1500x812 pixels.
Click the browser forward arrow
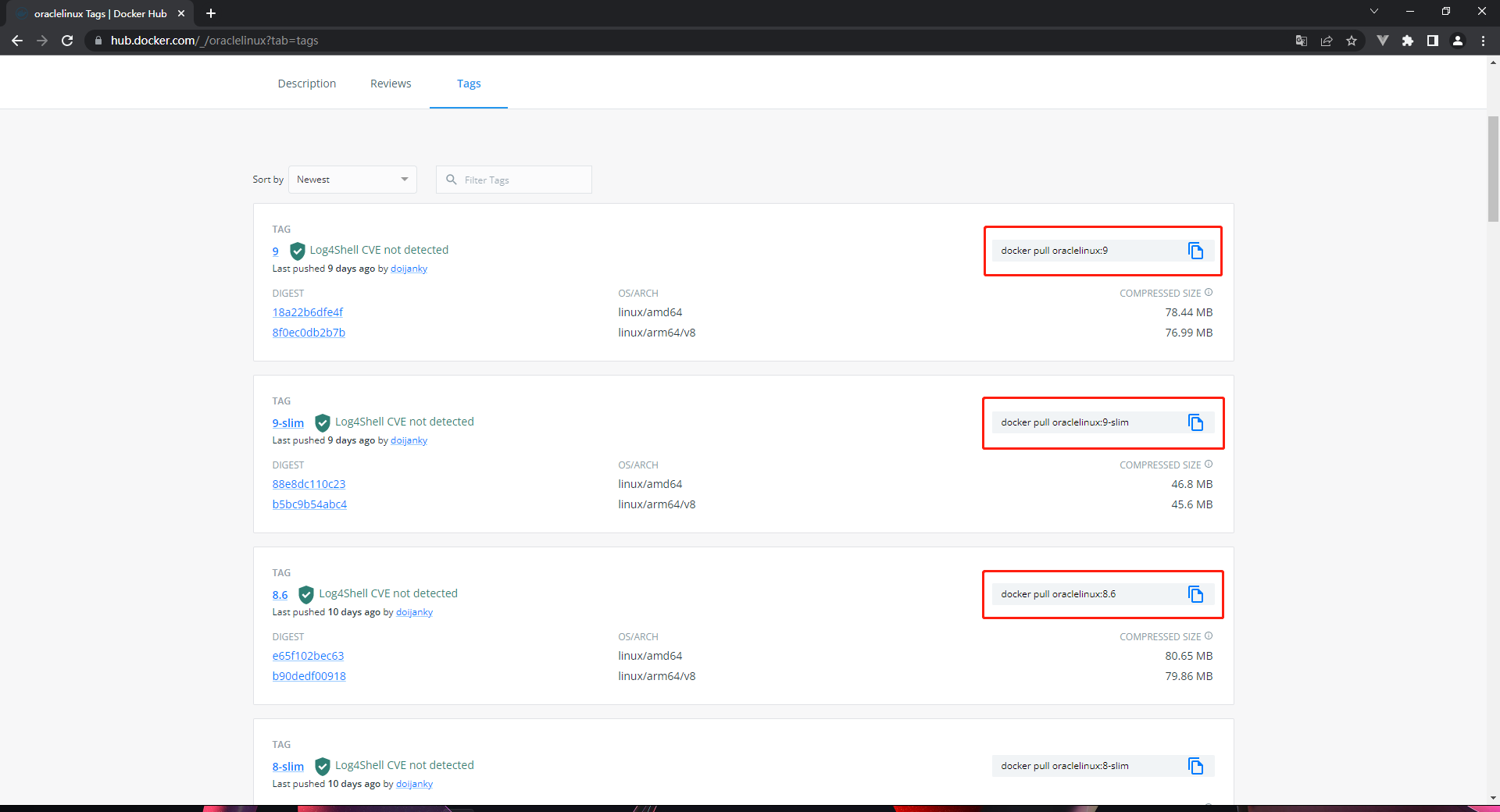click(x=42, y=41)
